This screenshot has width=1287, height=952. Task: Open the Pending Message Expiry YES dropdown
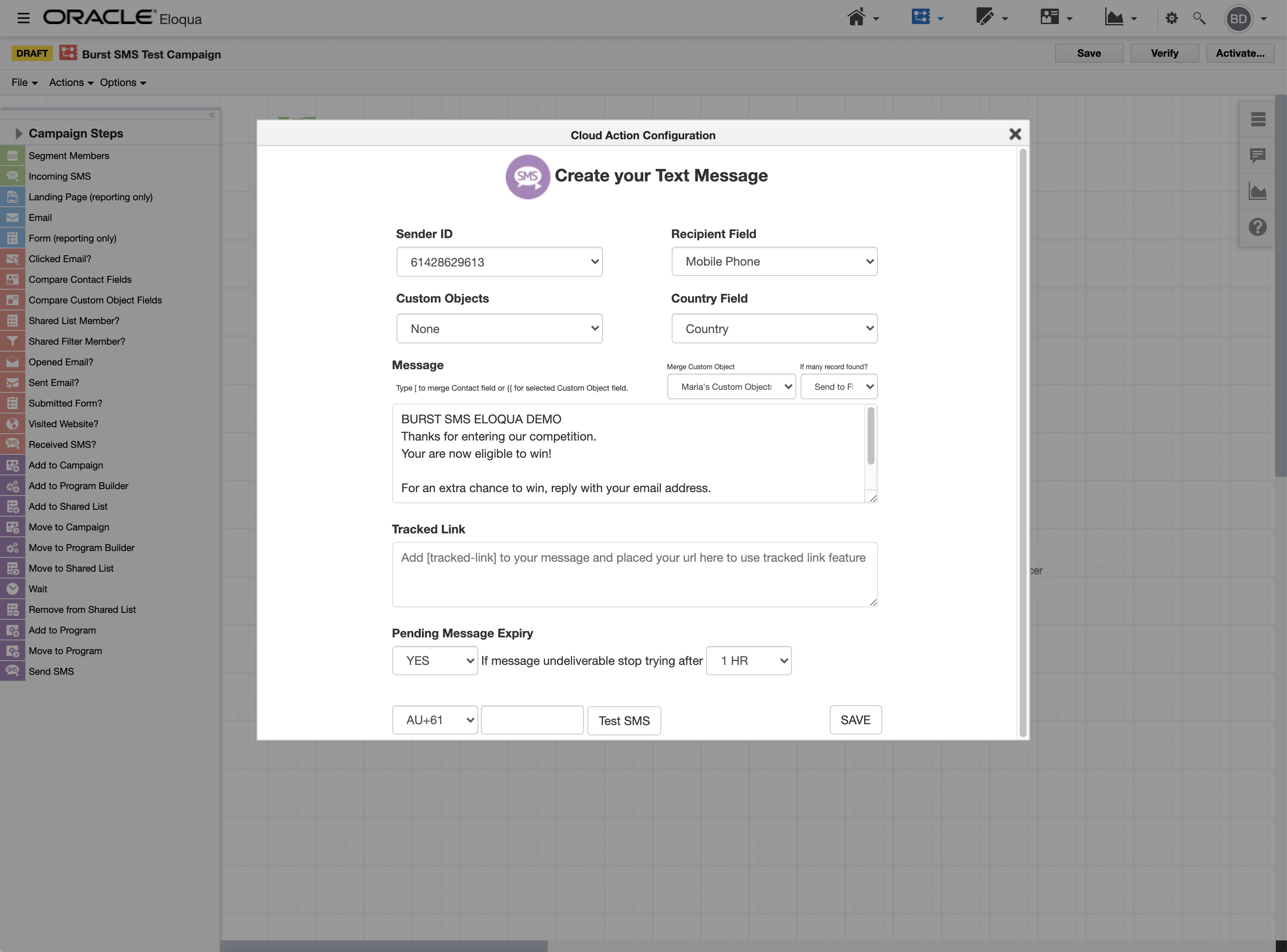(x=434, y=661)
